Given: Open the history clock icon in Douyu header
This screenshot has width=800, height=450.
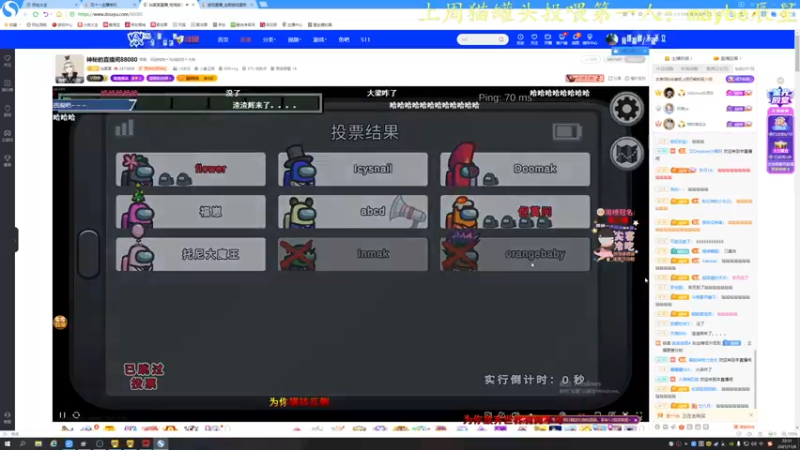Looking at the screenshot, I should click(520, 39).
